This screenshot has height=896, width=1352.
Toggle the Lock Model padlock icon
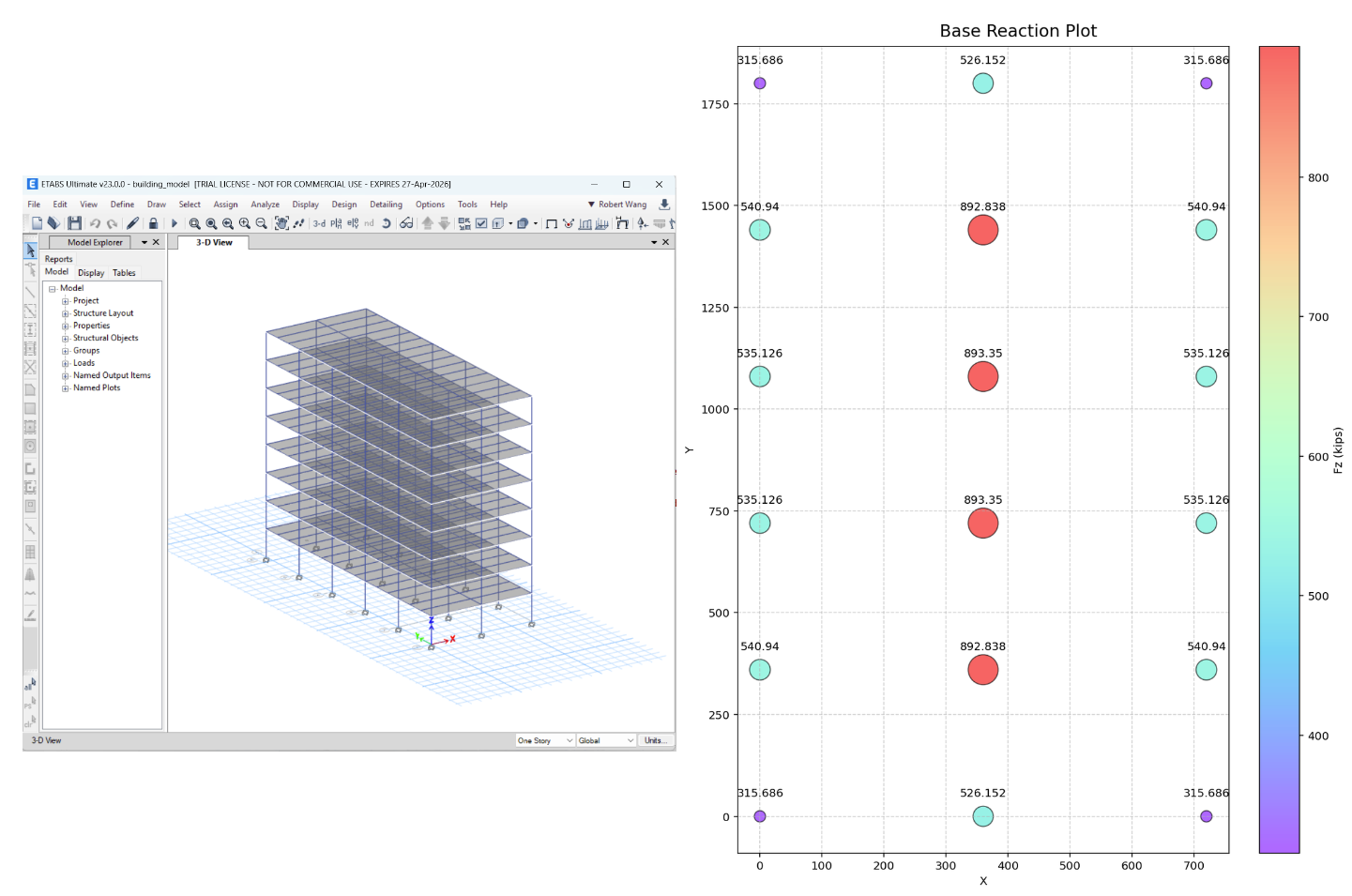pyautogui.click(x=153, y=223)
